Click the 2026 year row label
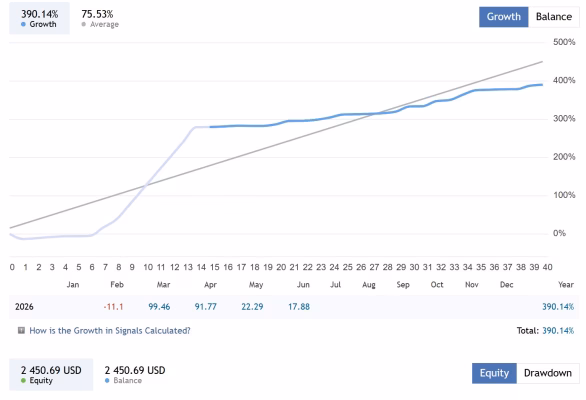Viewport: 586px width, 400px height. click(24, 307)
